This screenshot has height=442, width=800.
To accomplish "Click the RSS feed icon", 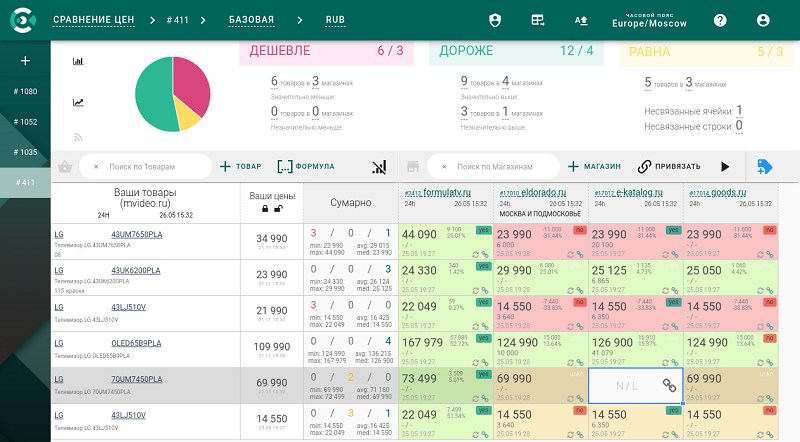I will [78, 137].
